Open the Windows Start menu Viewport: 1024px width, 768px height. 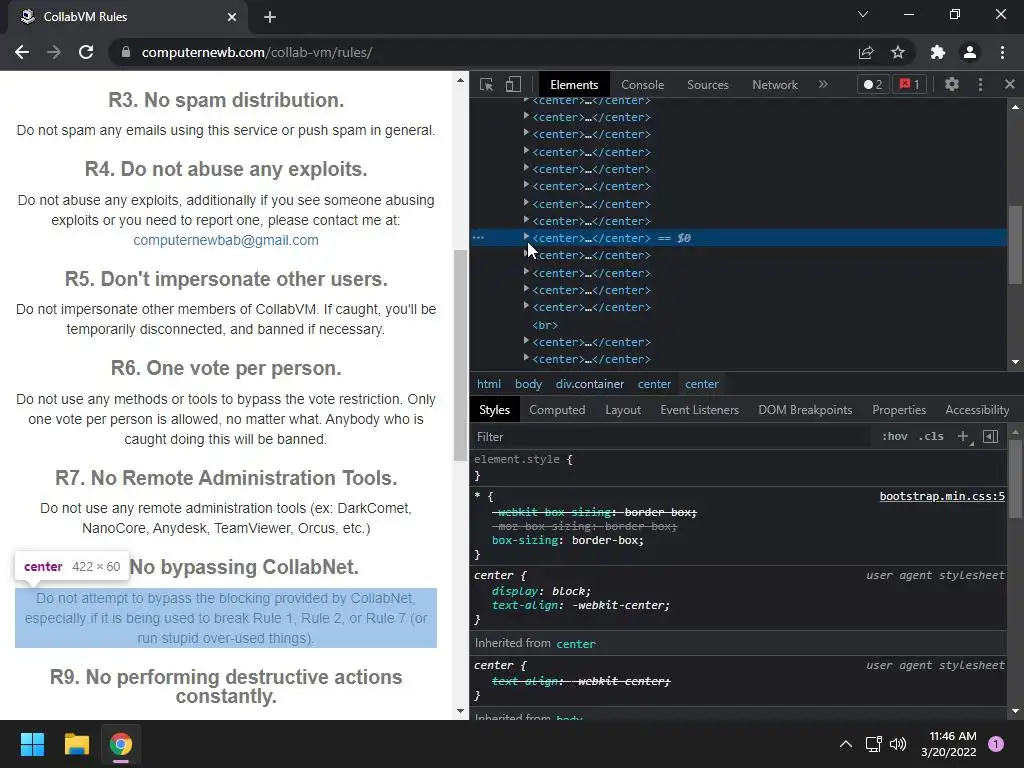tap(32, 744)
